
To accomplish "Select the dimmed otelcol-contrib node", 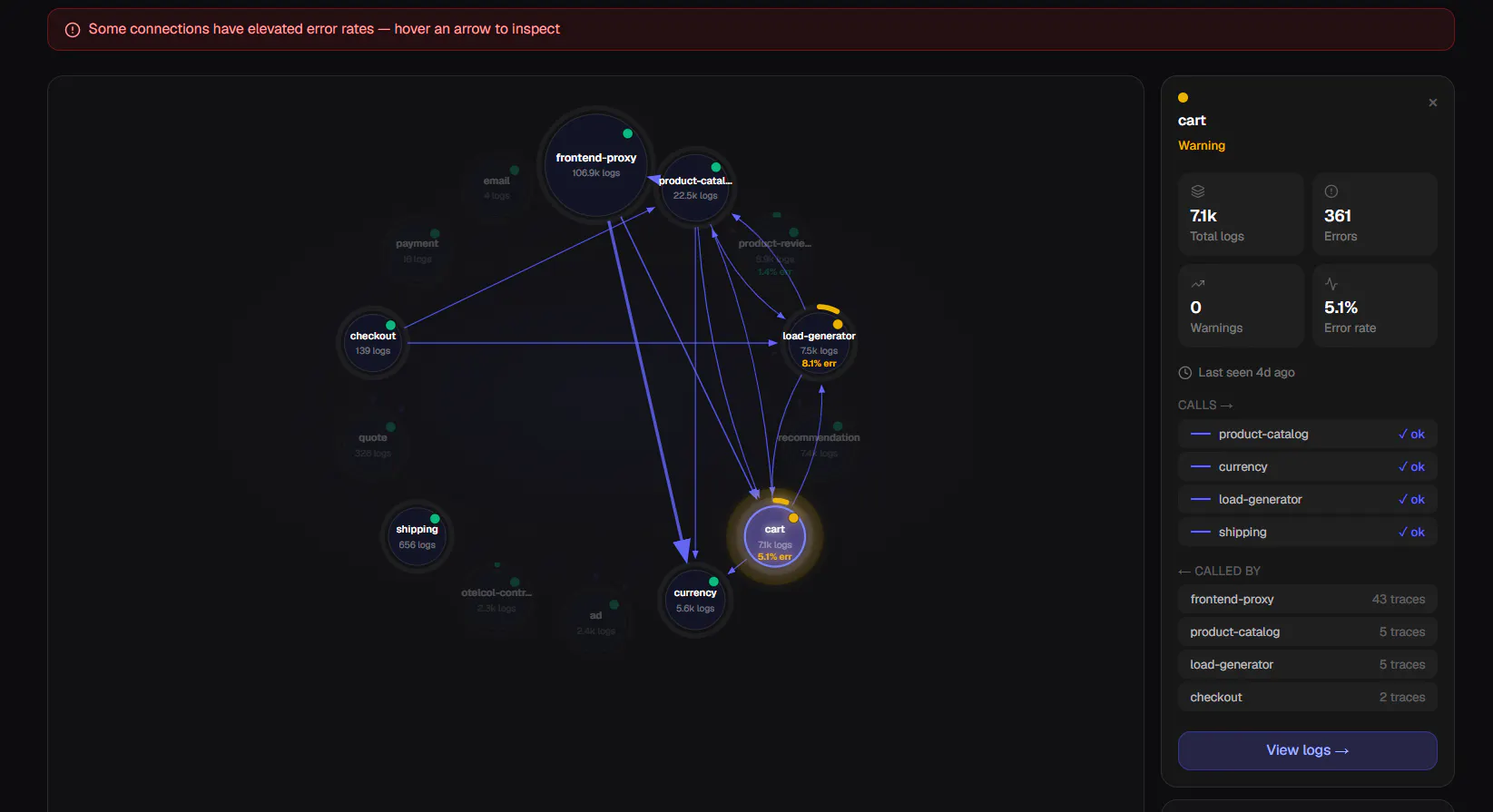I will click(x=496, y=601).
